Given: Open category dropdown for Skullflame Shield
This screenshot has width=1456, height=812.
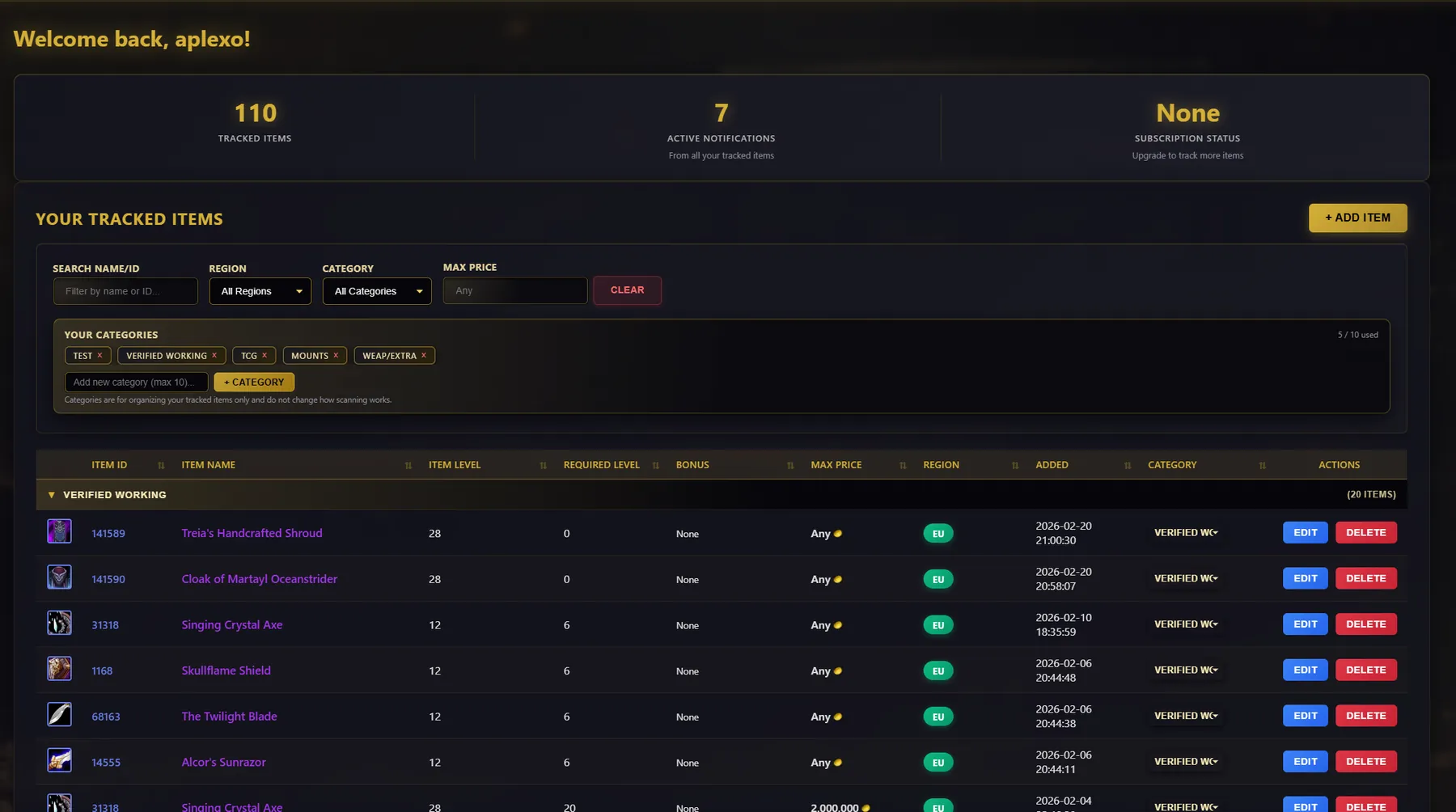Looking at the screenshot, I should (x=1186, y=670).
